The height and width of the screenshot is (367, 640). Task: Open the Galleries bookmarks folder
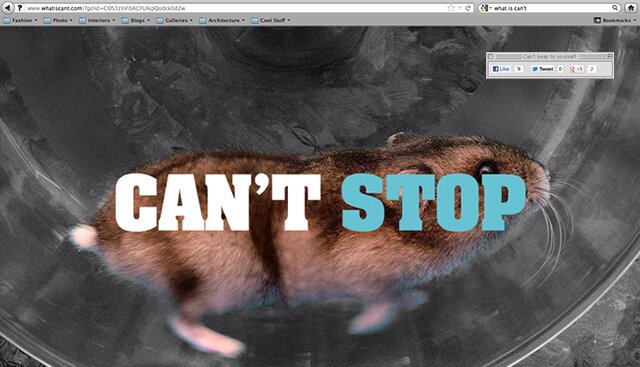point(174,20)
